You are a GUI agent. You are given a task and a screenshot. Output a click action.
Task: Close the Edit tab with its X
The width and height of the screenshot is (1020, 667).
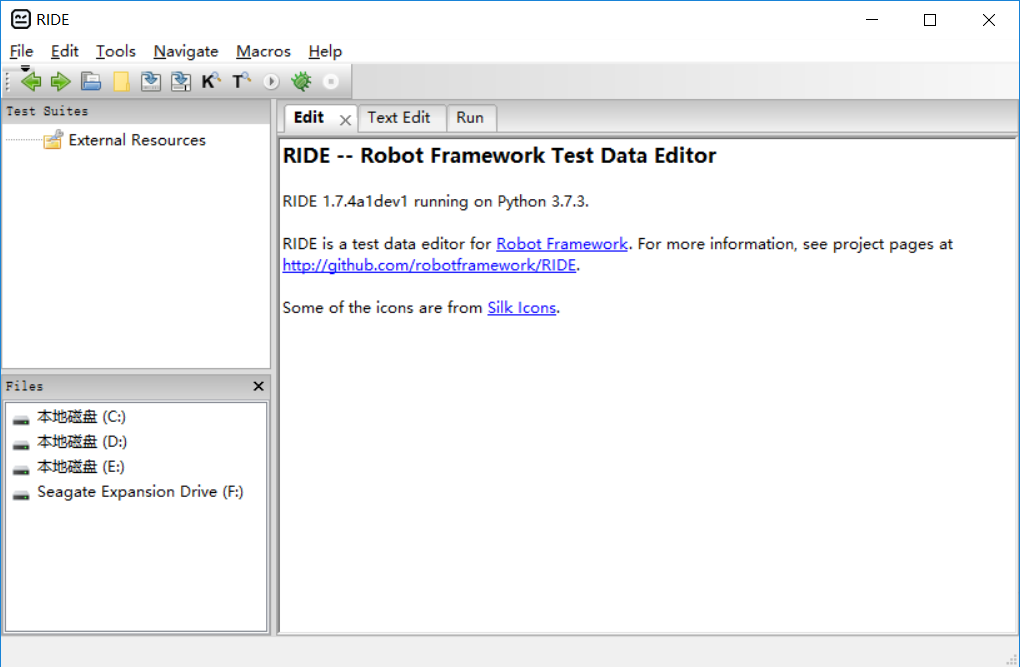coord(345,120)
